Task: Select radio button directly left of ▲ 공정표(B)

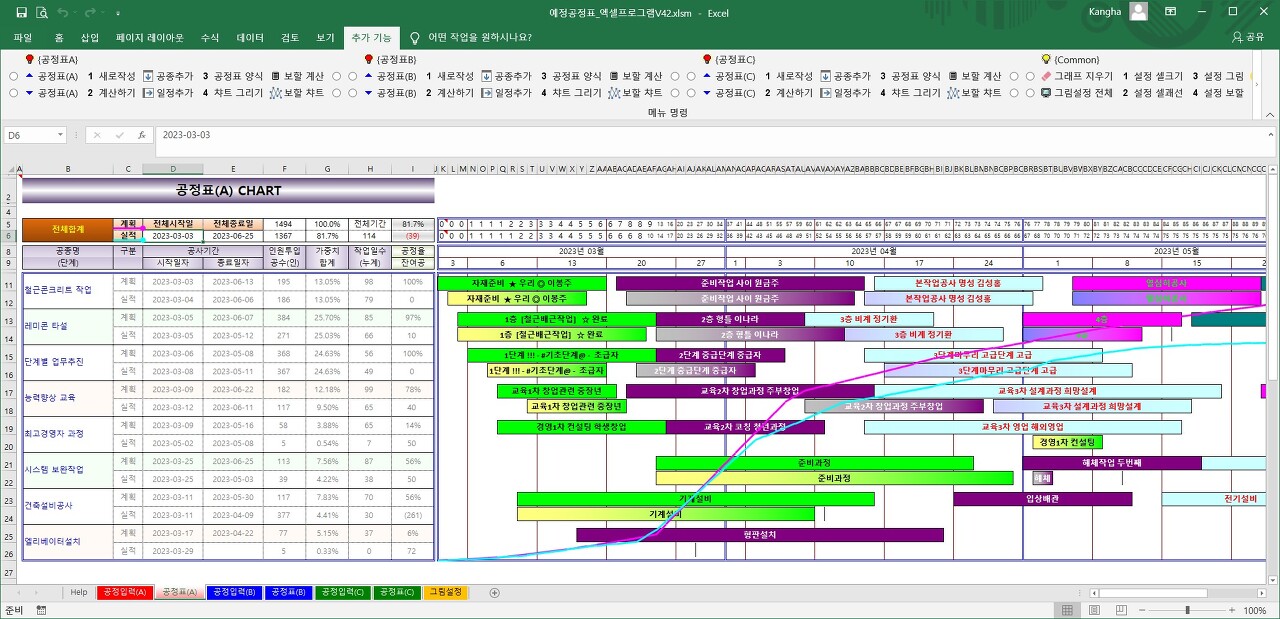Action: point(352,76)
